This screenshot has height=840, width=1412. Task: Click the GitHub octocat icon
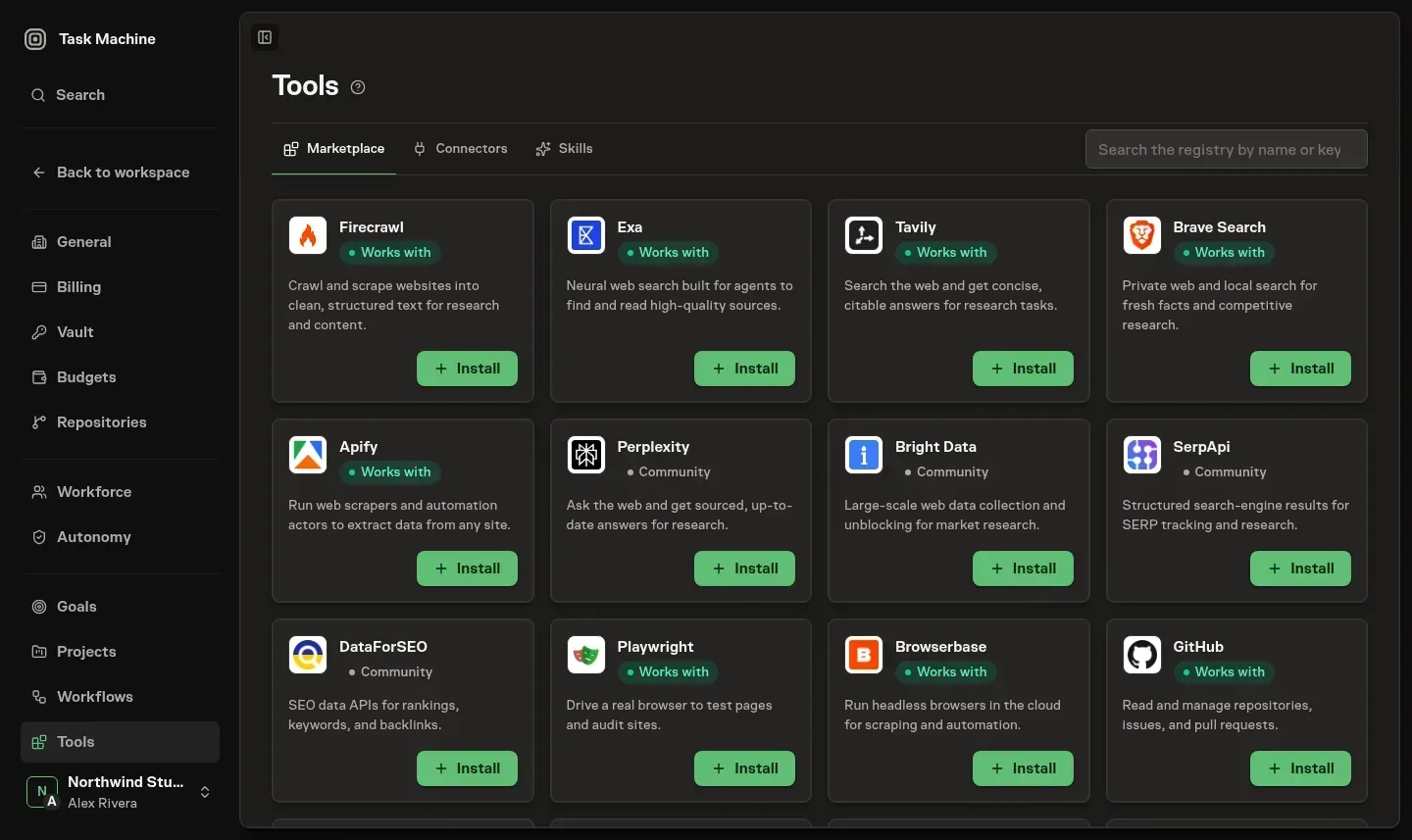pyautogui.click(x=1142, y=655)
